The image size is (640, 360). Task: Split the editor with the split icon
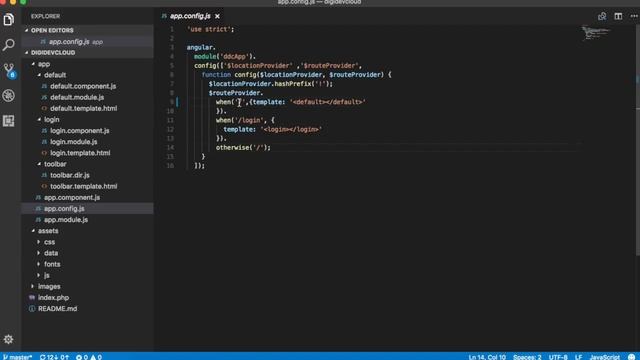pos(618,16)
